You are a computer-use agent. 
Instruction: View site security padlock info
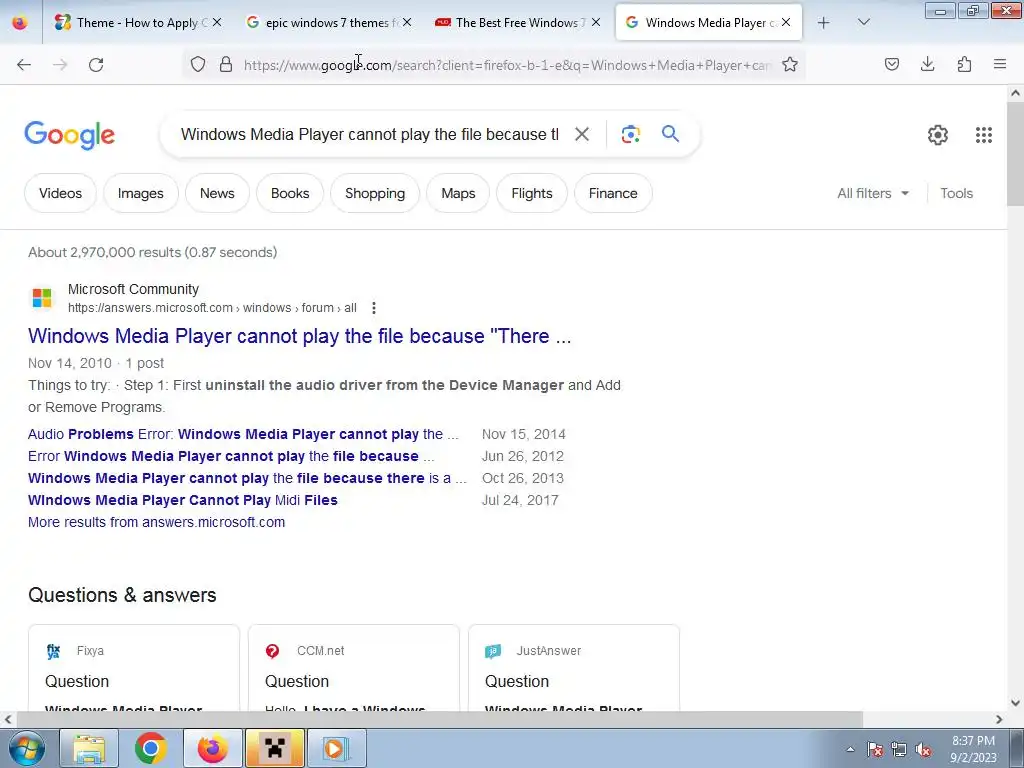pos(226,64)
